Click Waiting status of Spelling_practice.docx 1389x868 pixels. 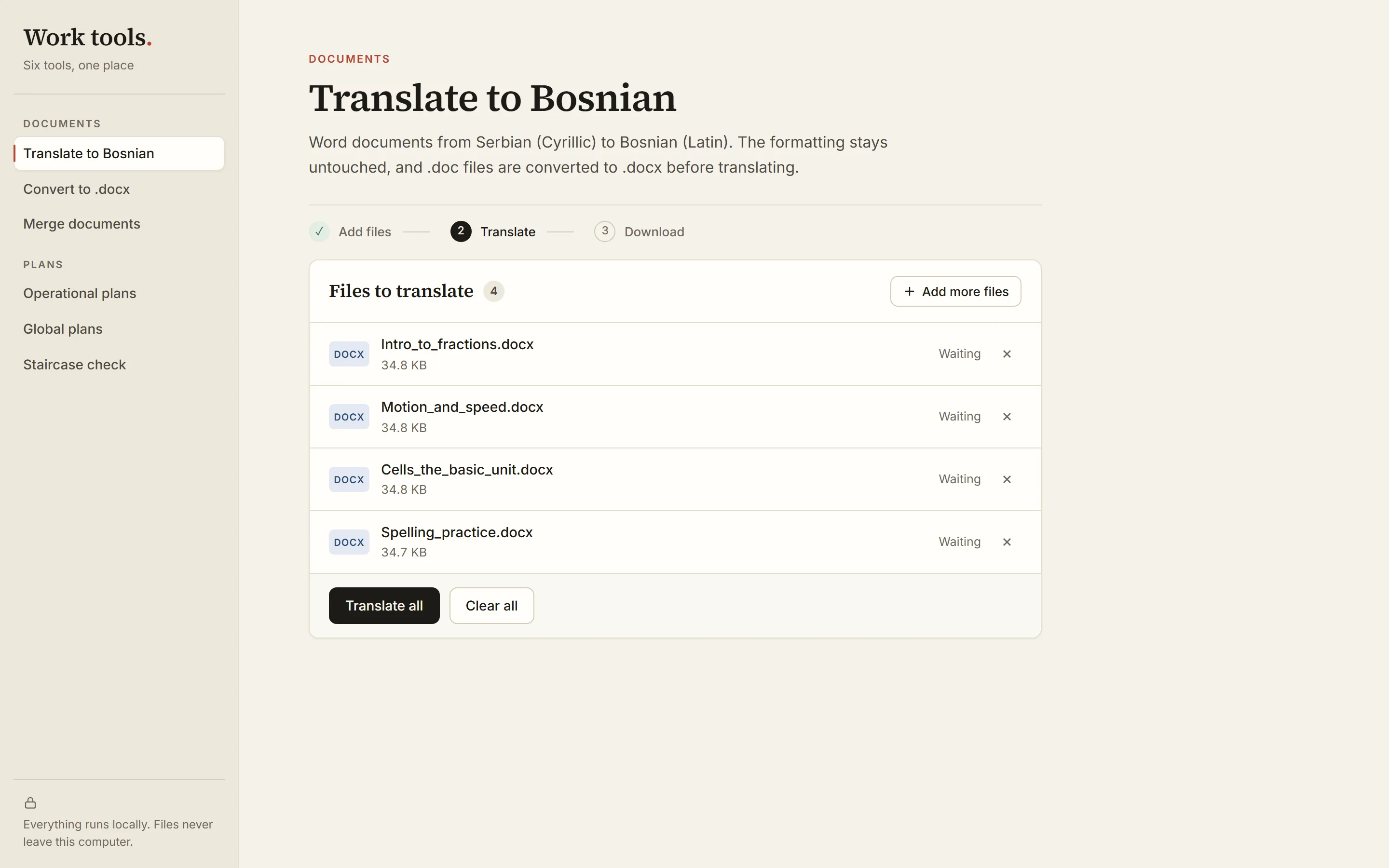[x=960, y=542]
